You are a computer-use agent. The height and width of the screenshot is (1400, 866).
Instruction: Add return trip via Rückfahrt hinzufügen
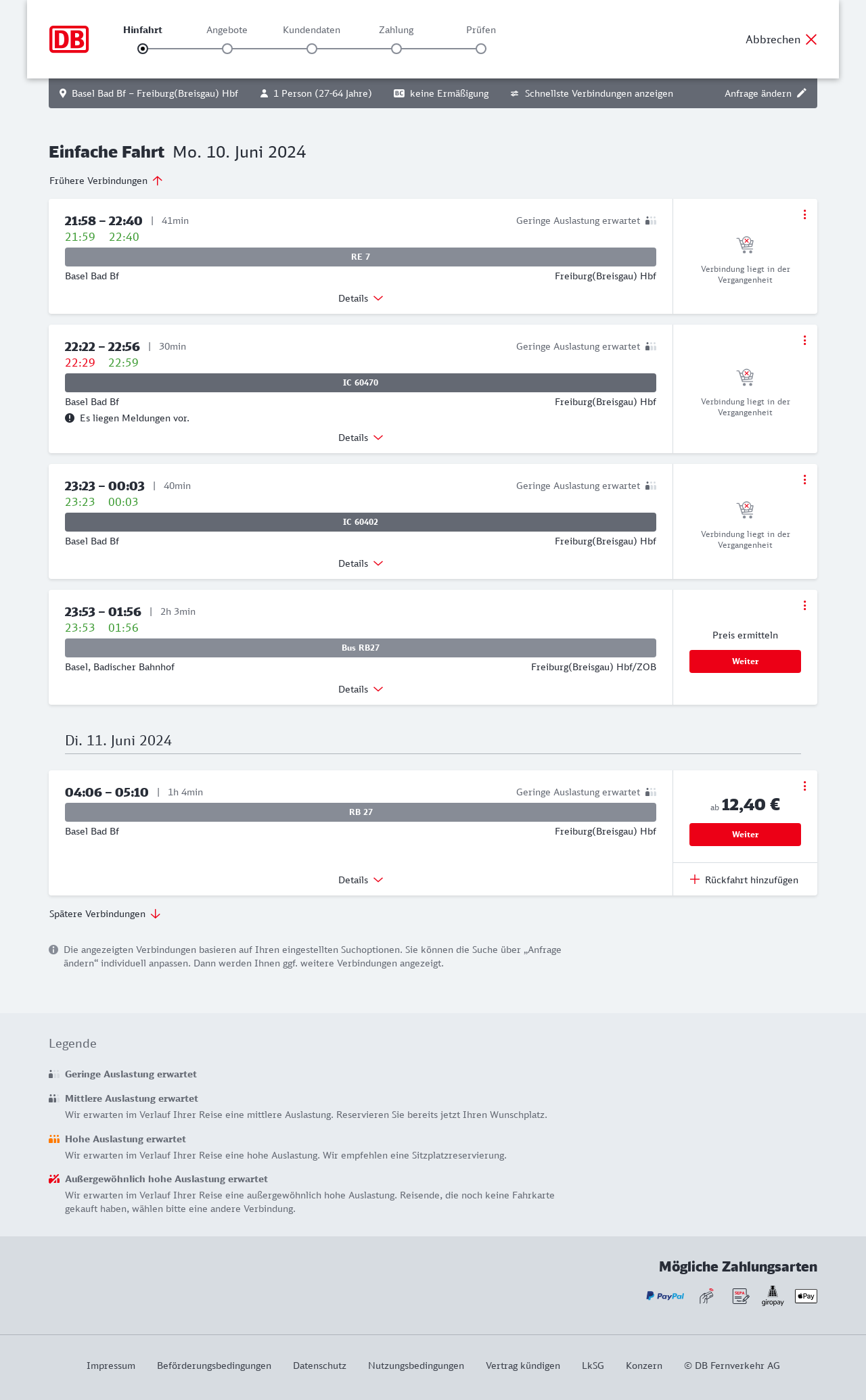pos(744,880)
